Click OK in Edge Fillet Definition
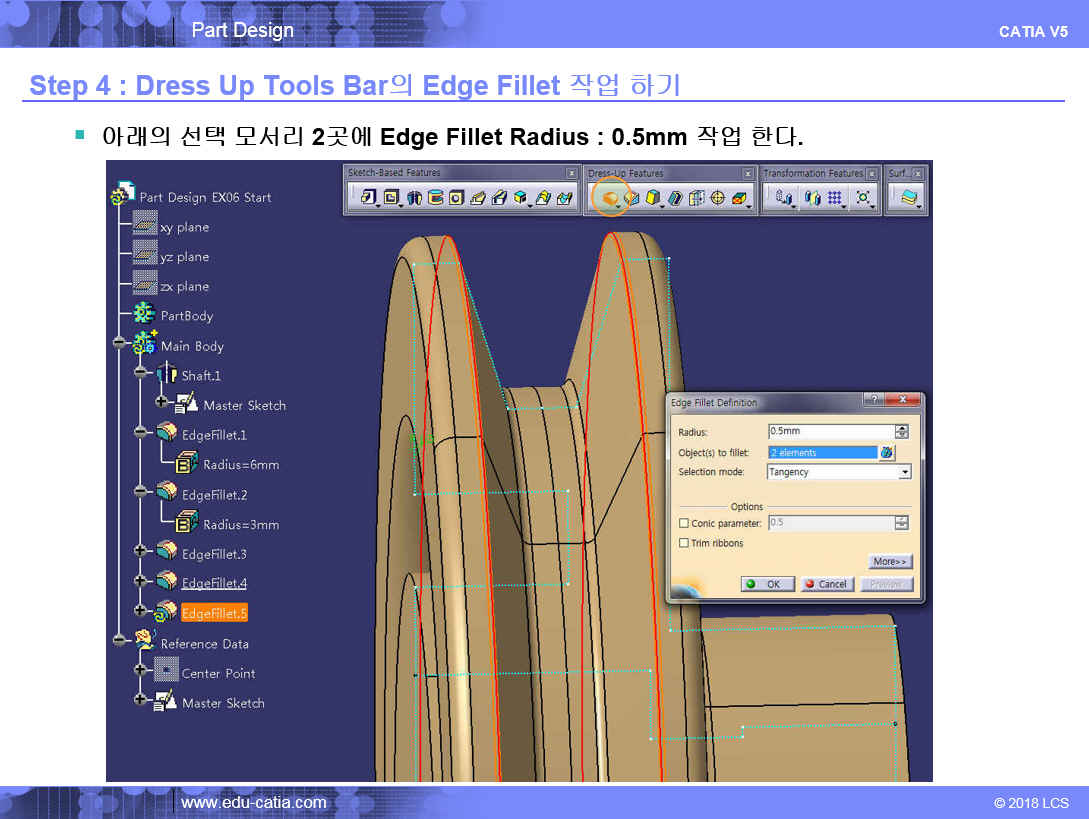The height and width of the screenshot is (819, 1089). 767,584
